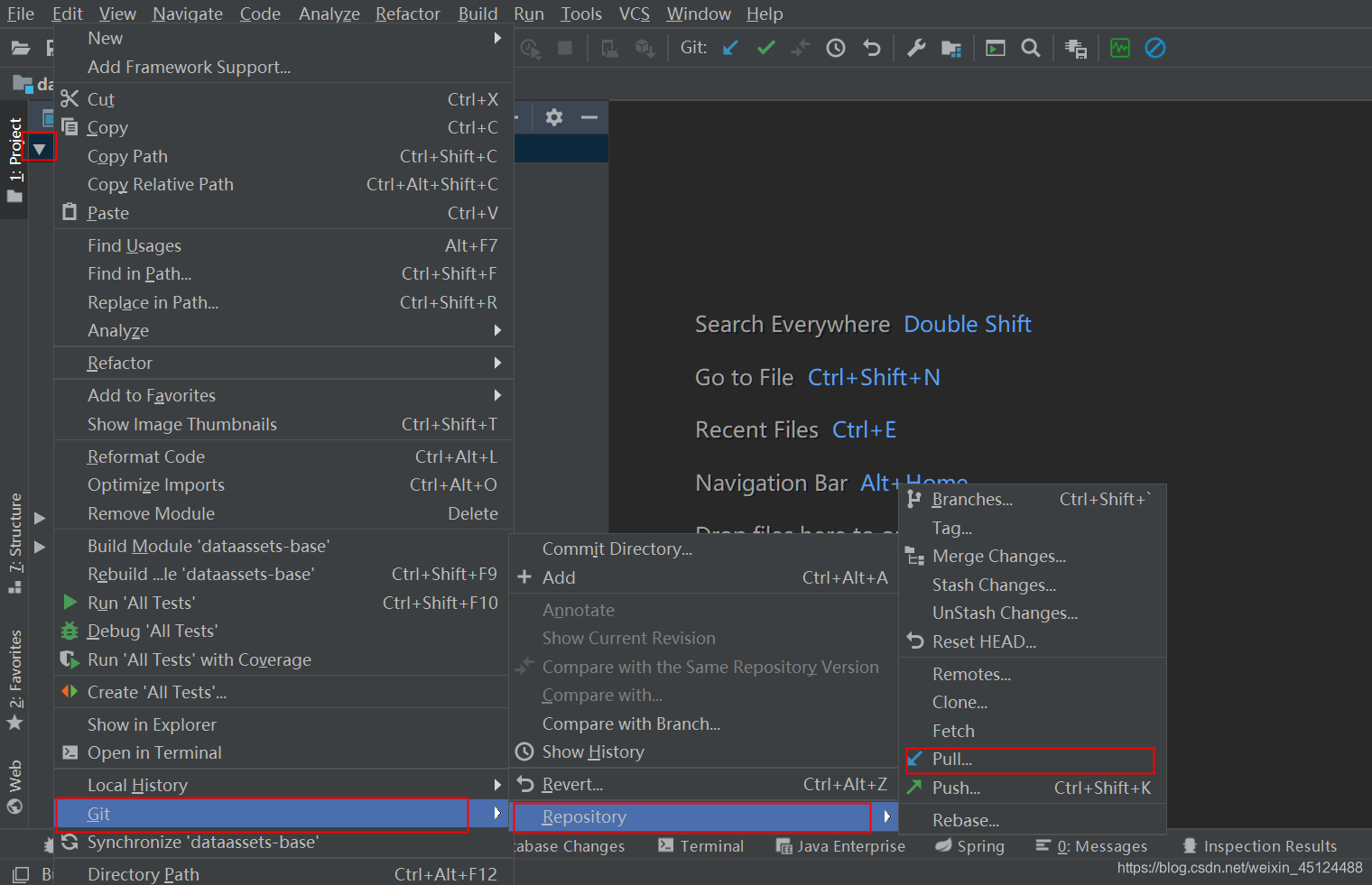
Task: Select Copy Path menu item
Action: click(283, 156)
